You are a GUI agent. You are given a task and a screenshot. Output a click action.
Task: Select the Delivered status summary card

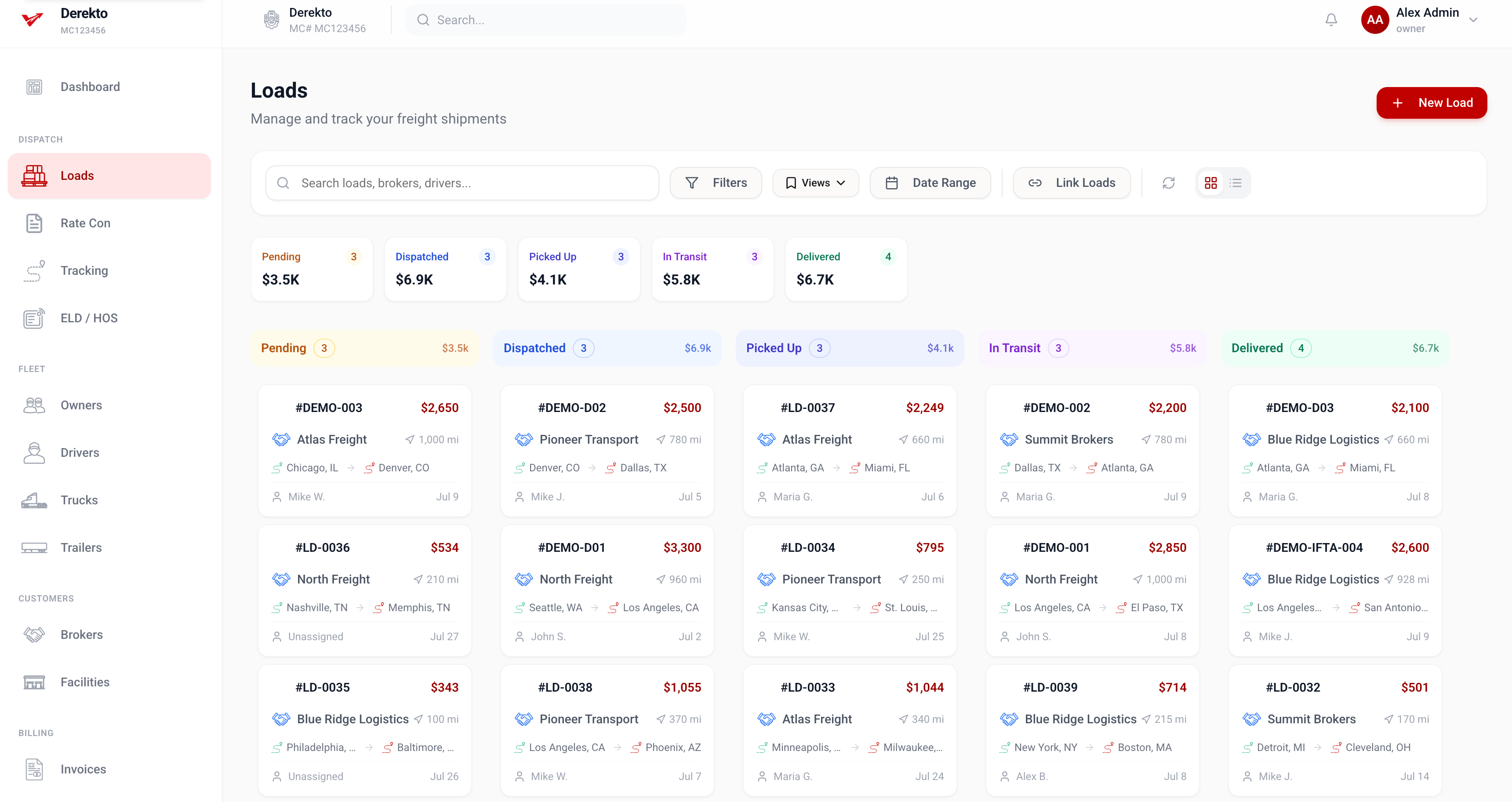(x=846, y=269)
